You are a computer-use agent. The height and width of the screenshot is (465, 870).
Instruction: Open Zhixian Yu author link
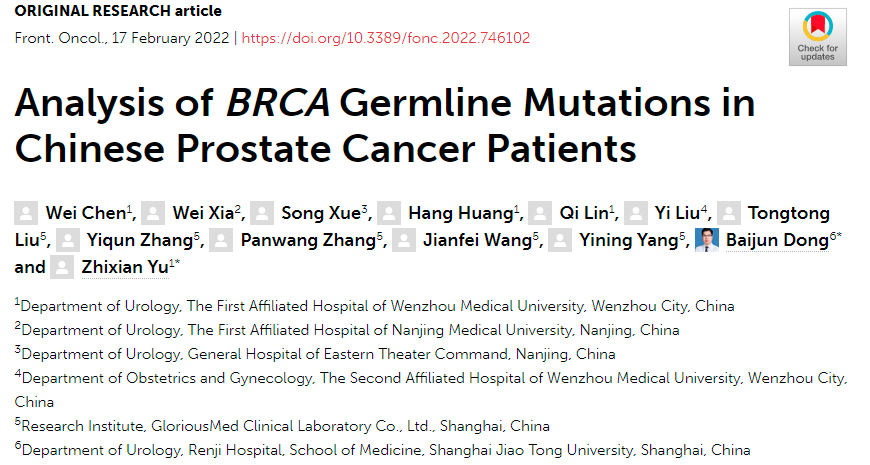click(x=125, y=267)
